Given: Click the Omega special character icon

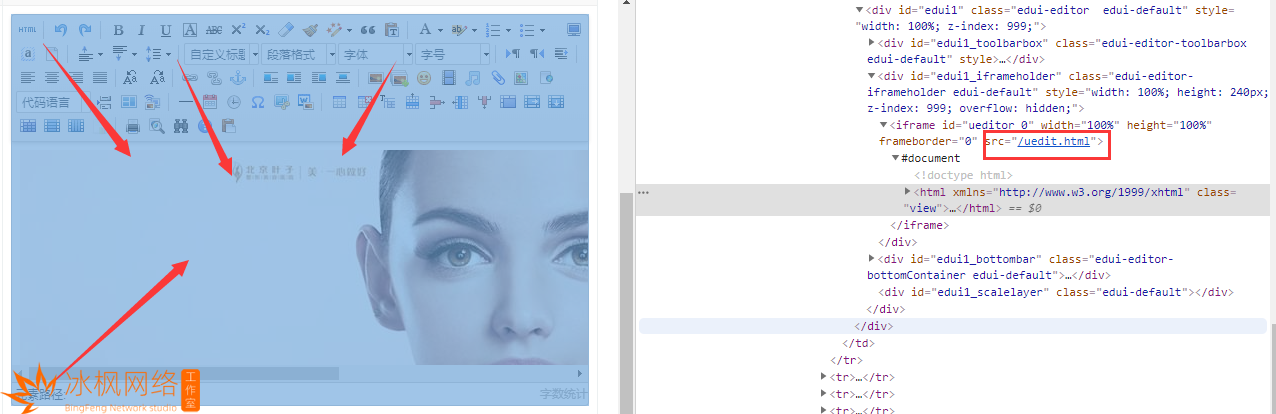Looking at the screenshot, I should pos(257,102).
